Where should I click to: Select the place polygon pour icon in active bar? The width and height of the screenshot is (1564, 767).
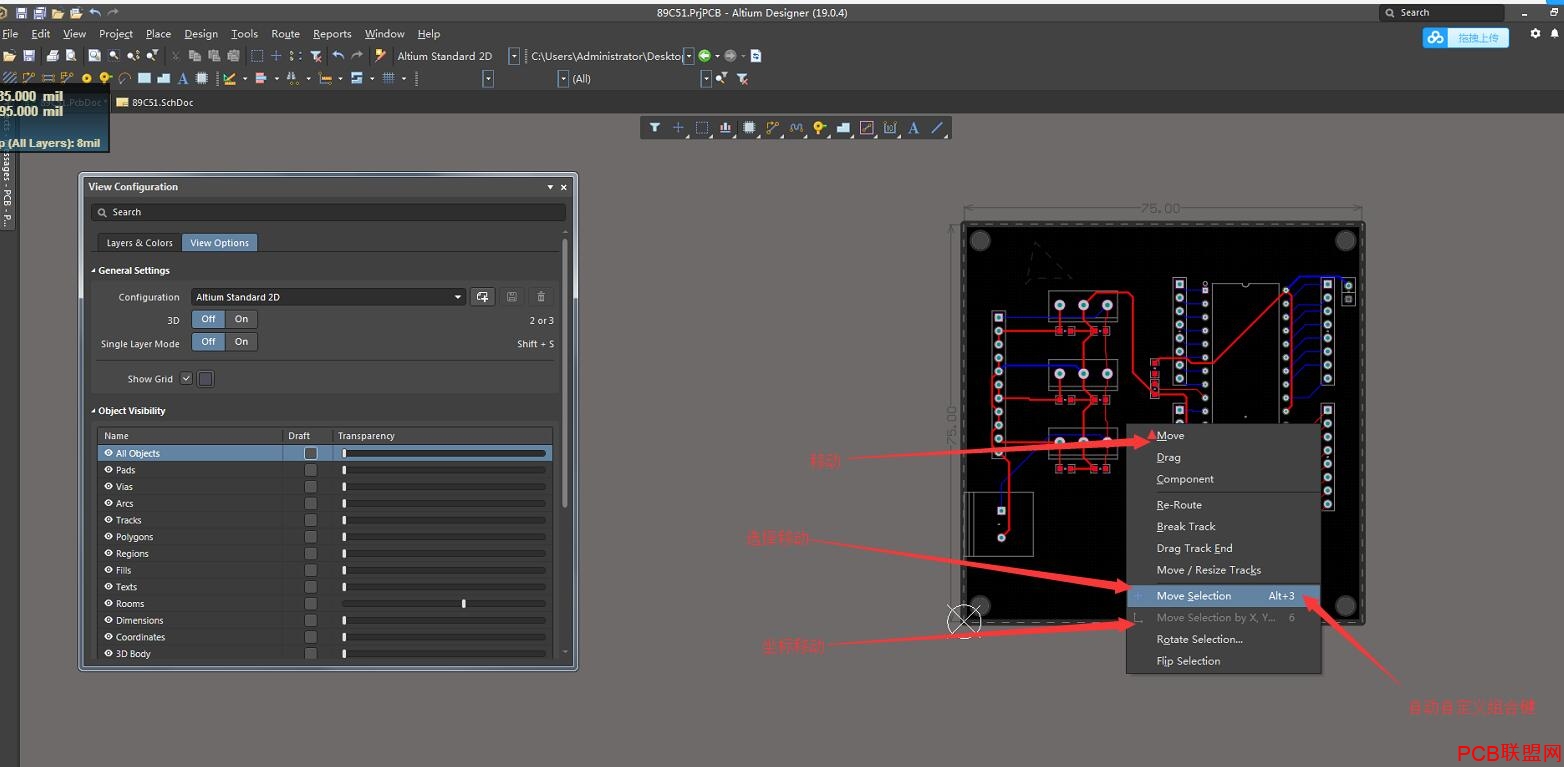coord(843,128)
